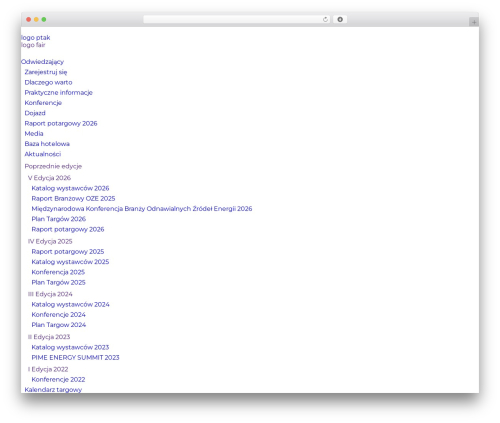Select the Media link

point(34,134)
